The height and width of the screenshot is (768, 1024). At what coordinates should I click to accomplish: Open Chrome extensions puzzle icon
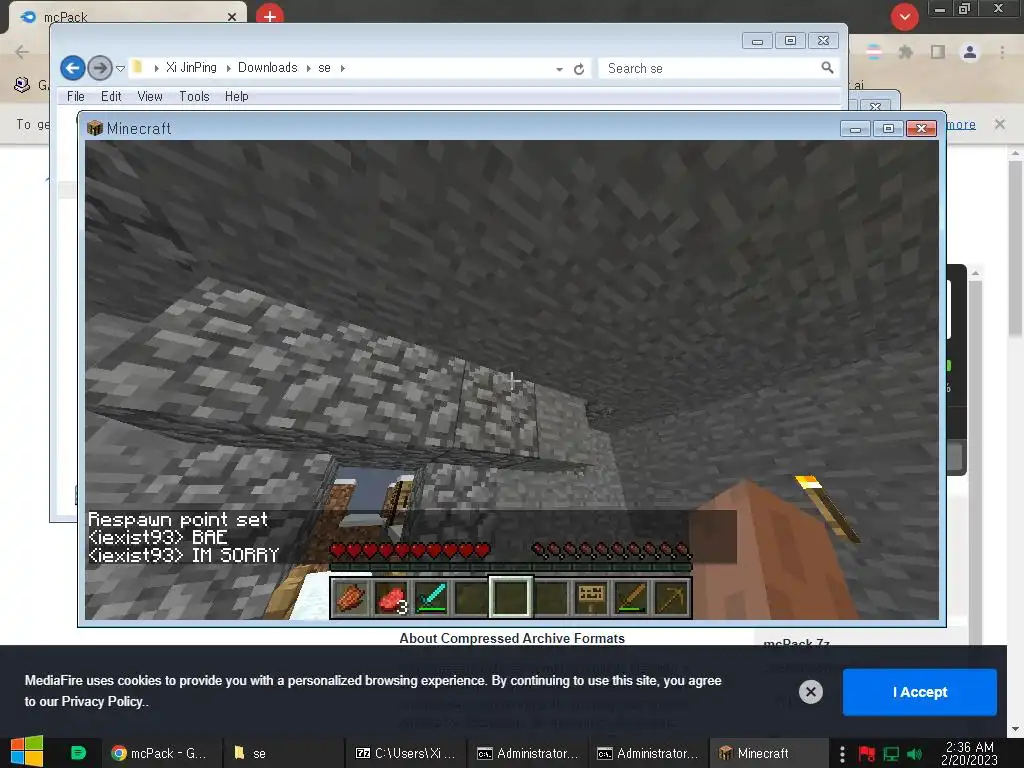coord(905,52)
